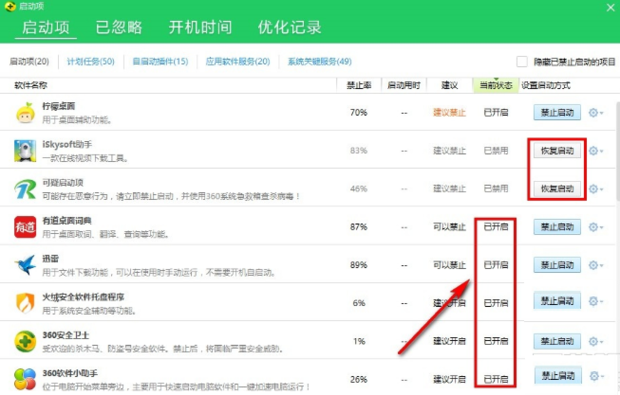The width and height of the screenshot is (620, 395).
Task: Select 应用软件服务(20) sub-tab
Action: point(238,62)
